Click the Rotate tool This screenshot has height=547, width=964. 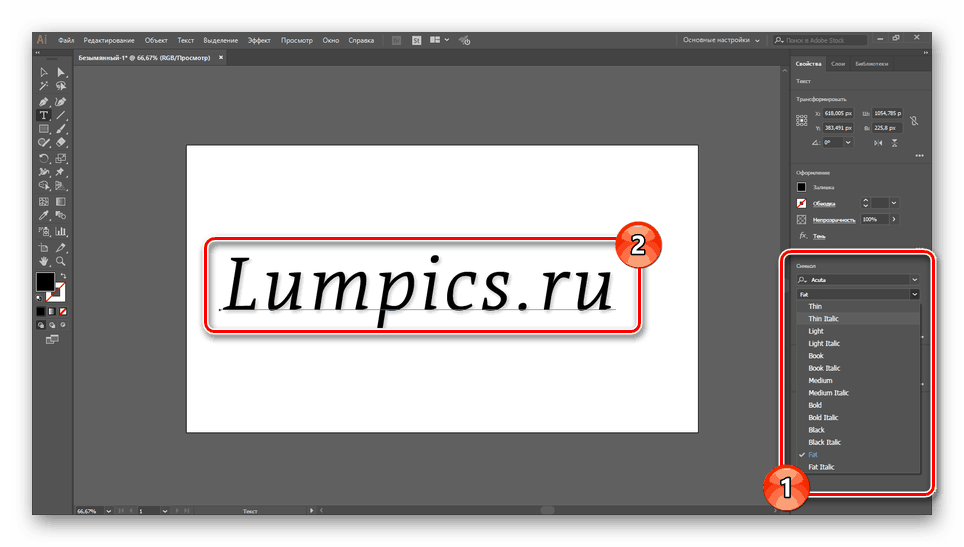click(44, 158)
